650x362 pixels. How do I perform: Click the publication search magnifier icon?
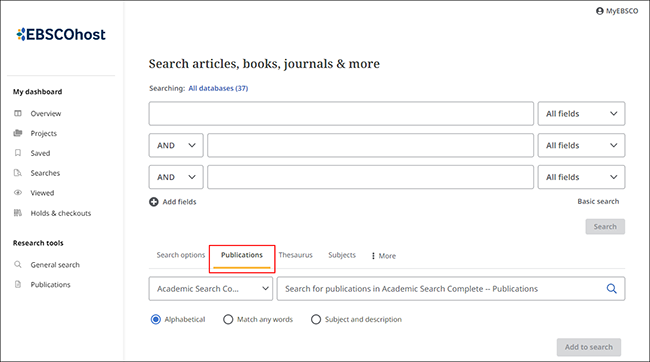pyautogui.click(x=611, y=289)
